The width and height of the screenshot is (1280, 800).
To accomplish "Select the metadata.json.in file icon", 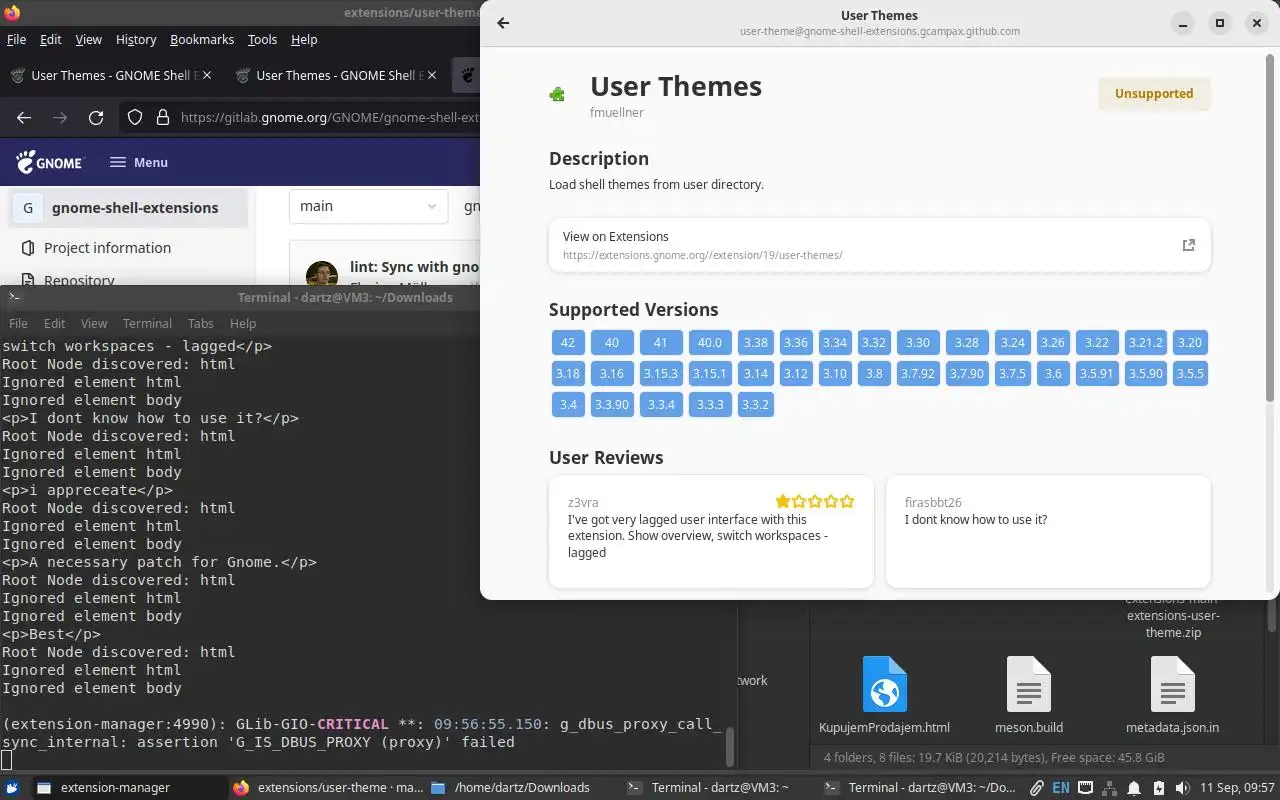I will (x=1172, y=684).
